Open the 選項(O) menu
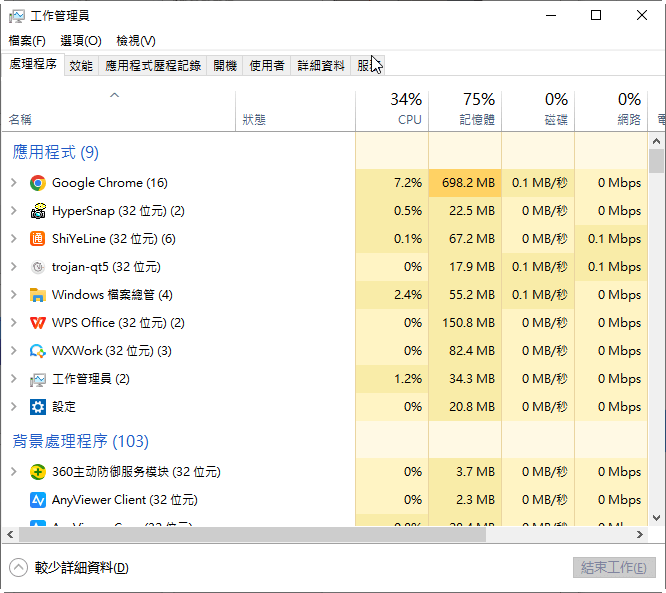Image resolution: width=666 pixels, height=593 pixels. [81, 41]
